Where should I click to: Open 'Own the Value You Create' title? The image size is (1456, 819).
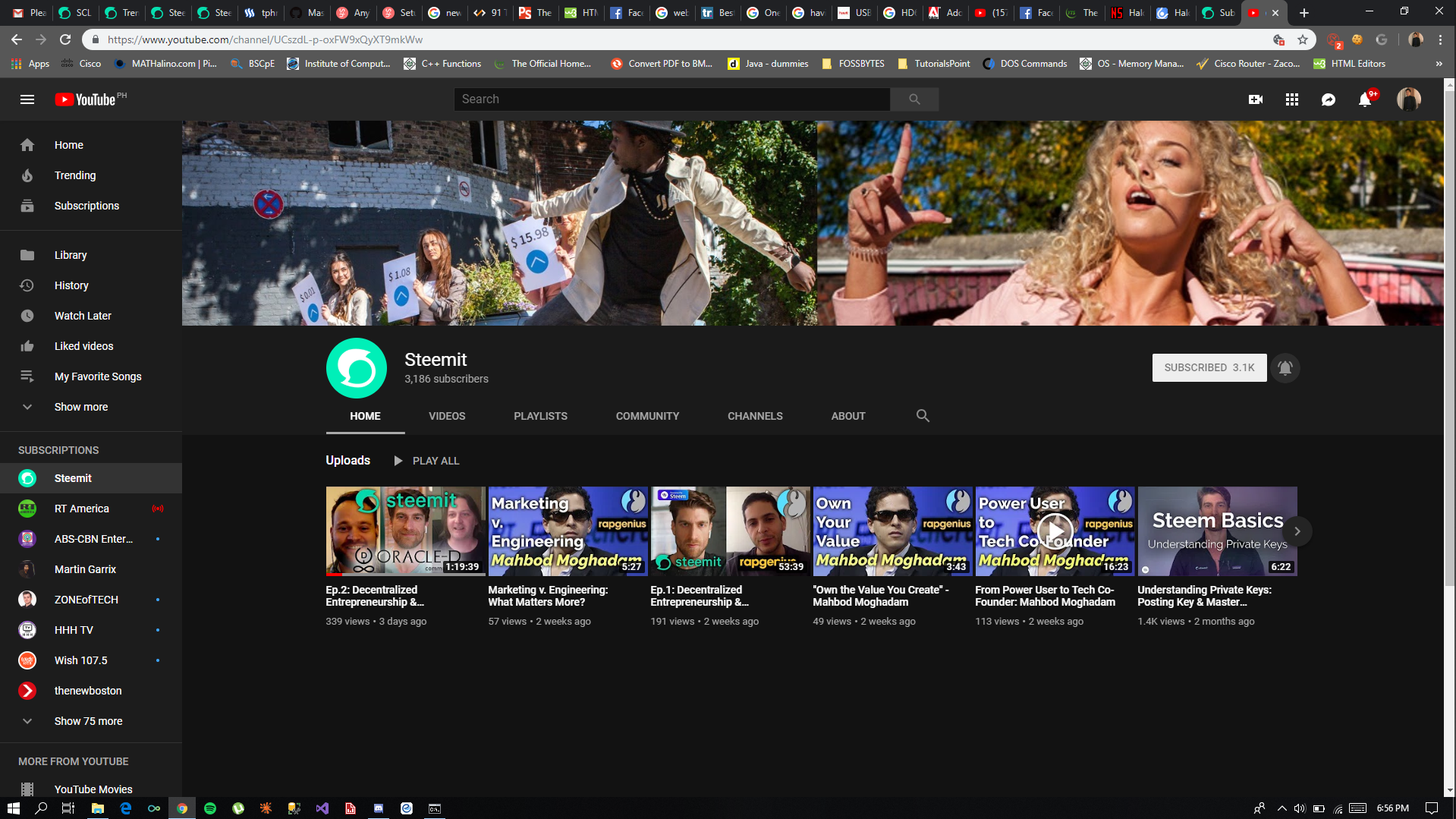[880, 596]
